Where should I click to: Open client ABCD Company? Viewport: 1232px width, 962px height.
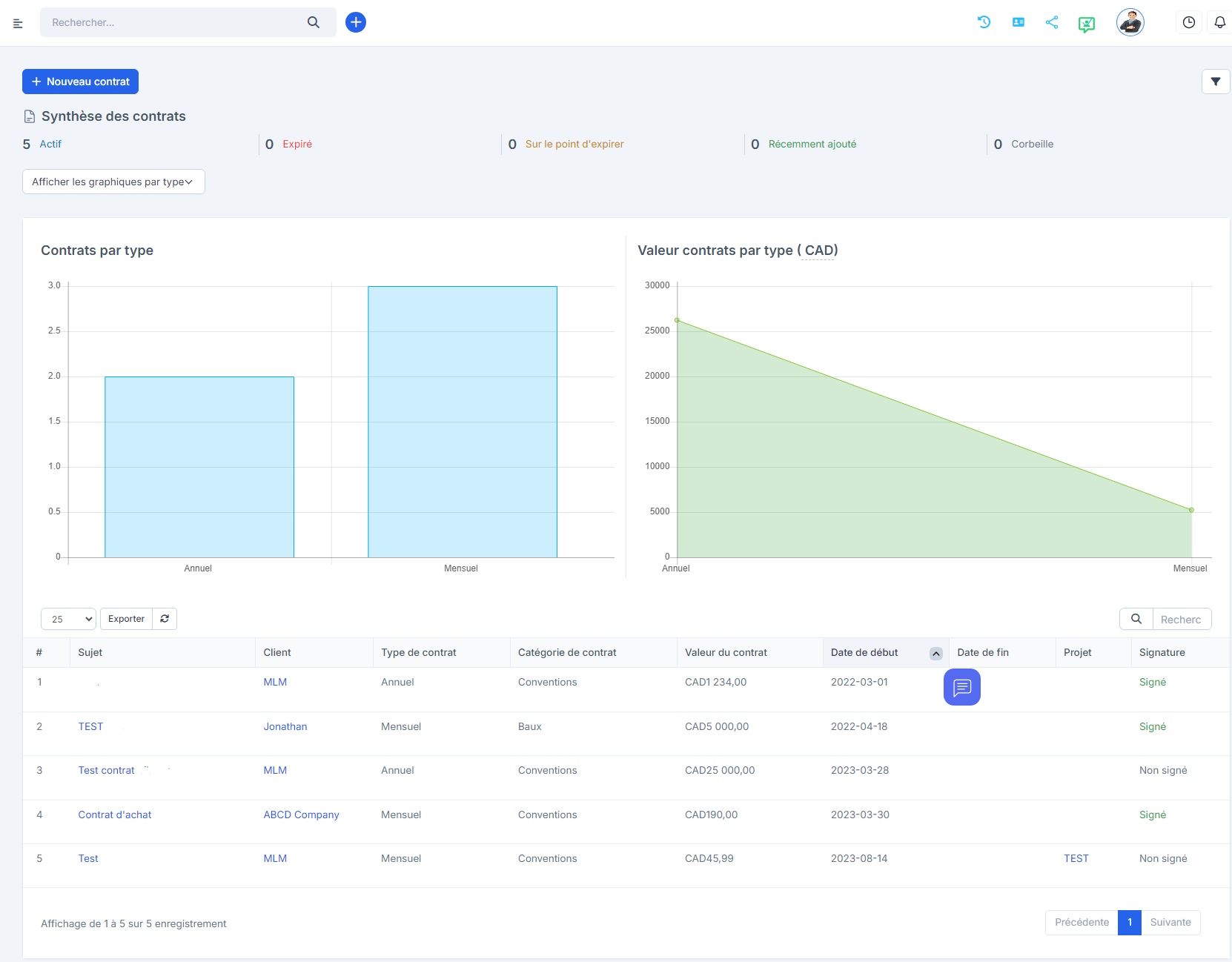point(301,815)
